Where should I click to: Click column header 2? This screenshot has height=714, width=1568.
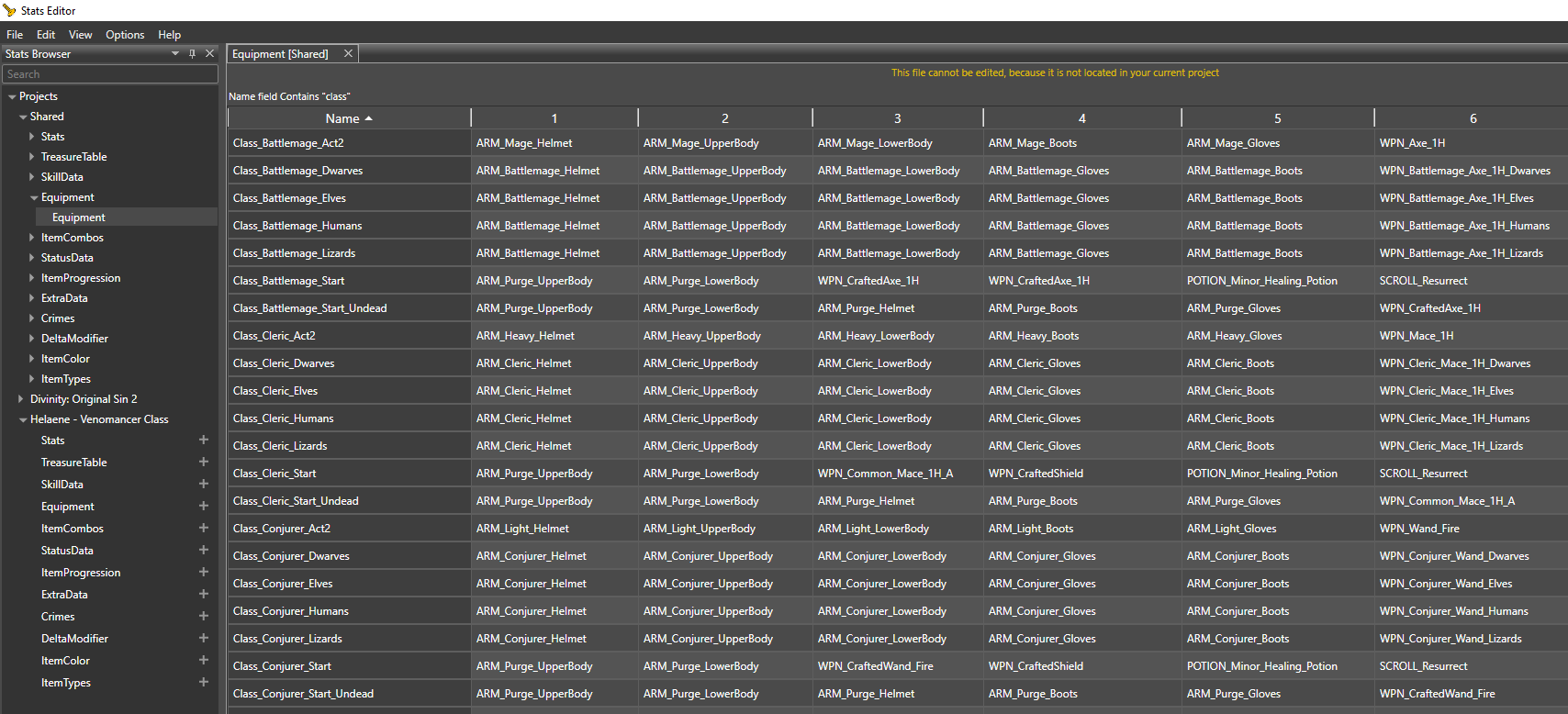click(x=725, y=118)
